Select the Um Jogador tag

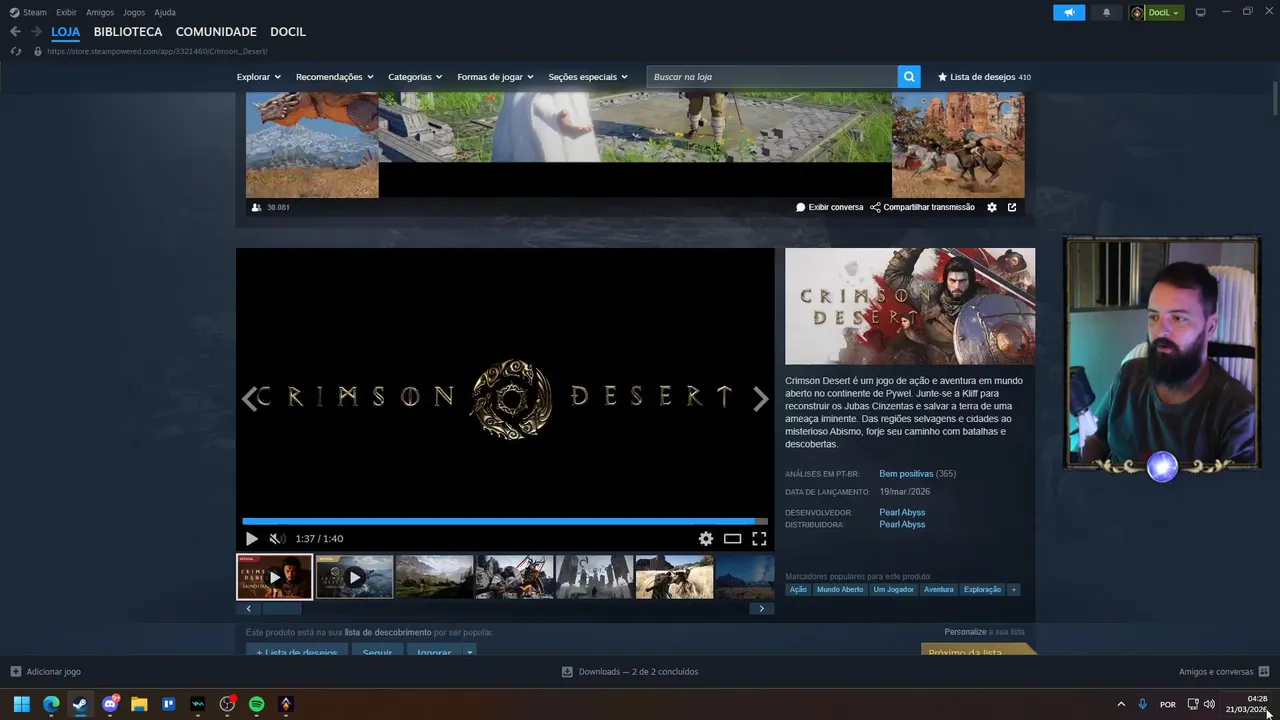[893, 589]
